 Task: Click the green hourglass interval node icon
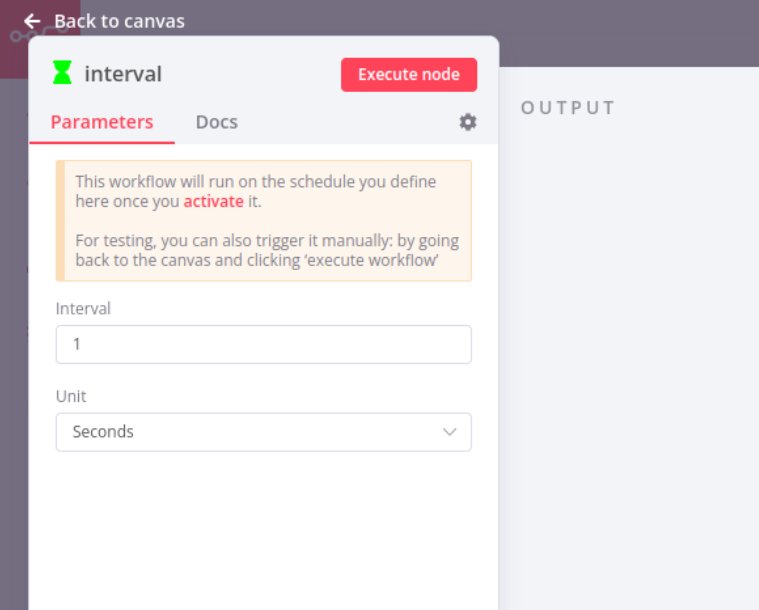pos(63,73)
